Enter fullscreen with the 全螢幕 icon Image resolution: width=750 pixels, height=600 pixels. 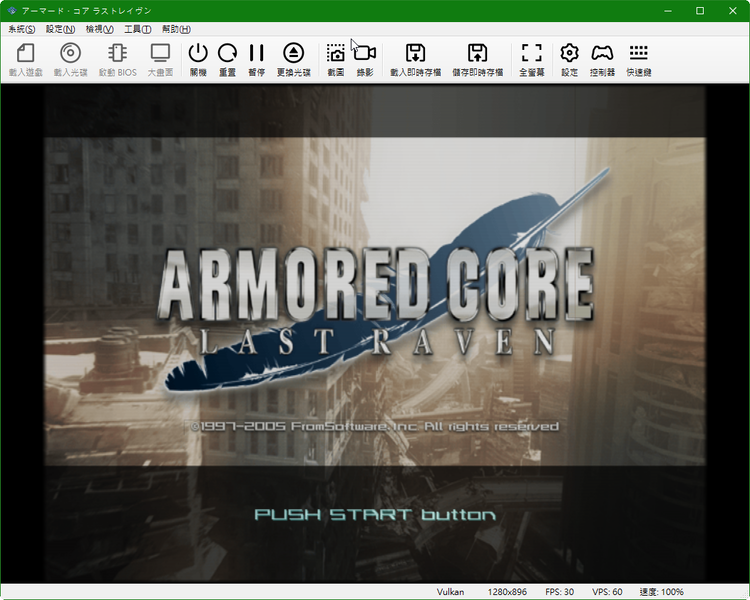[532, 59]
